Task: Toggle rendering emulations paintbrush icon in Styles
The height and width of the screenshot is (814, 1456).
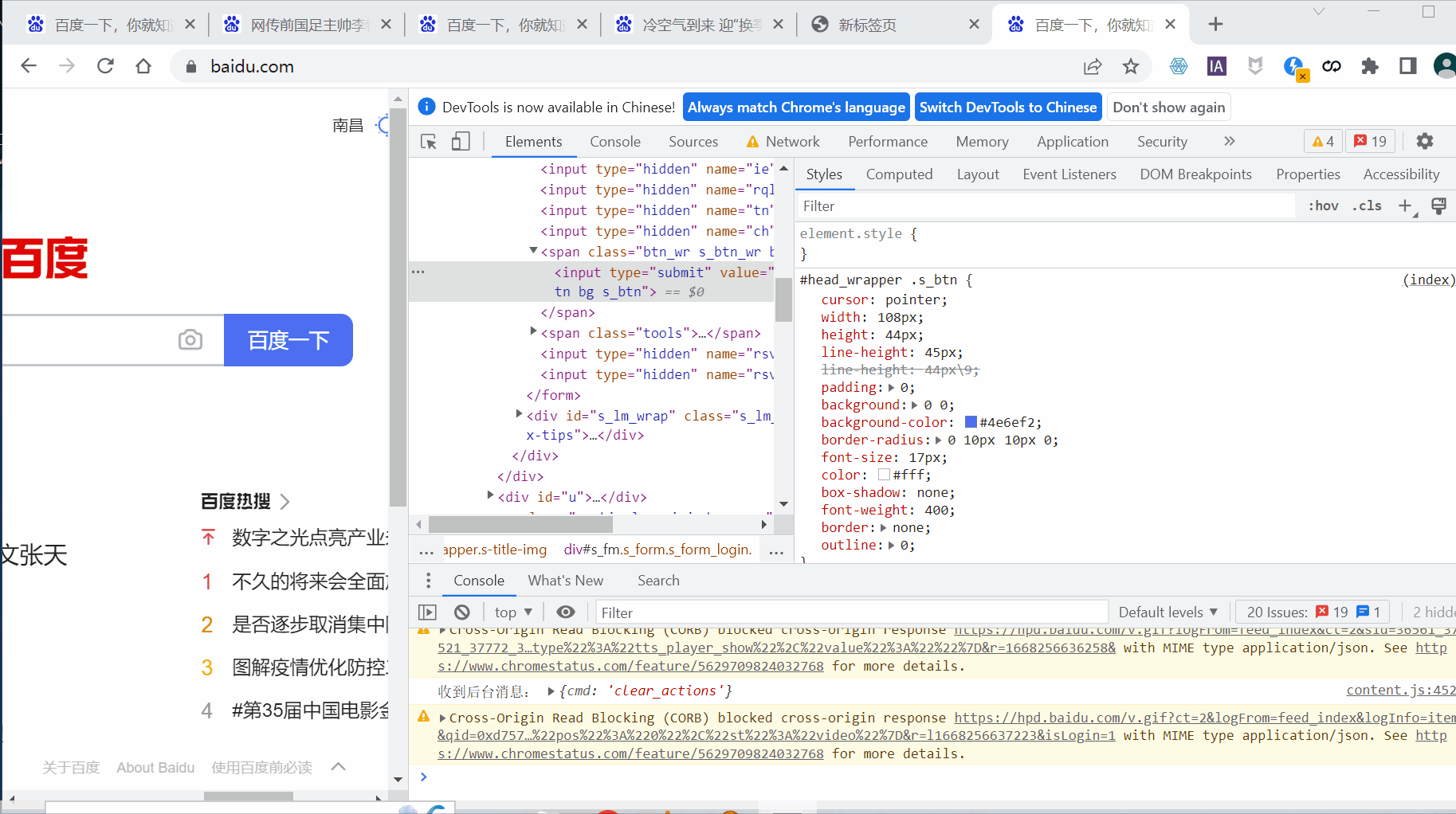Action: pyautogui.click(x=1438, y=206)
